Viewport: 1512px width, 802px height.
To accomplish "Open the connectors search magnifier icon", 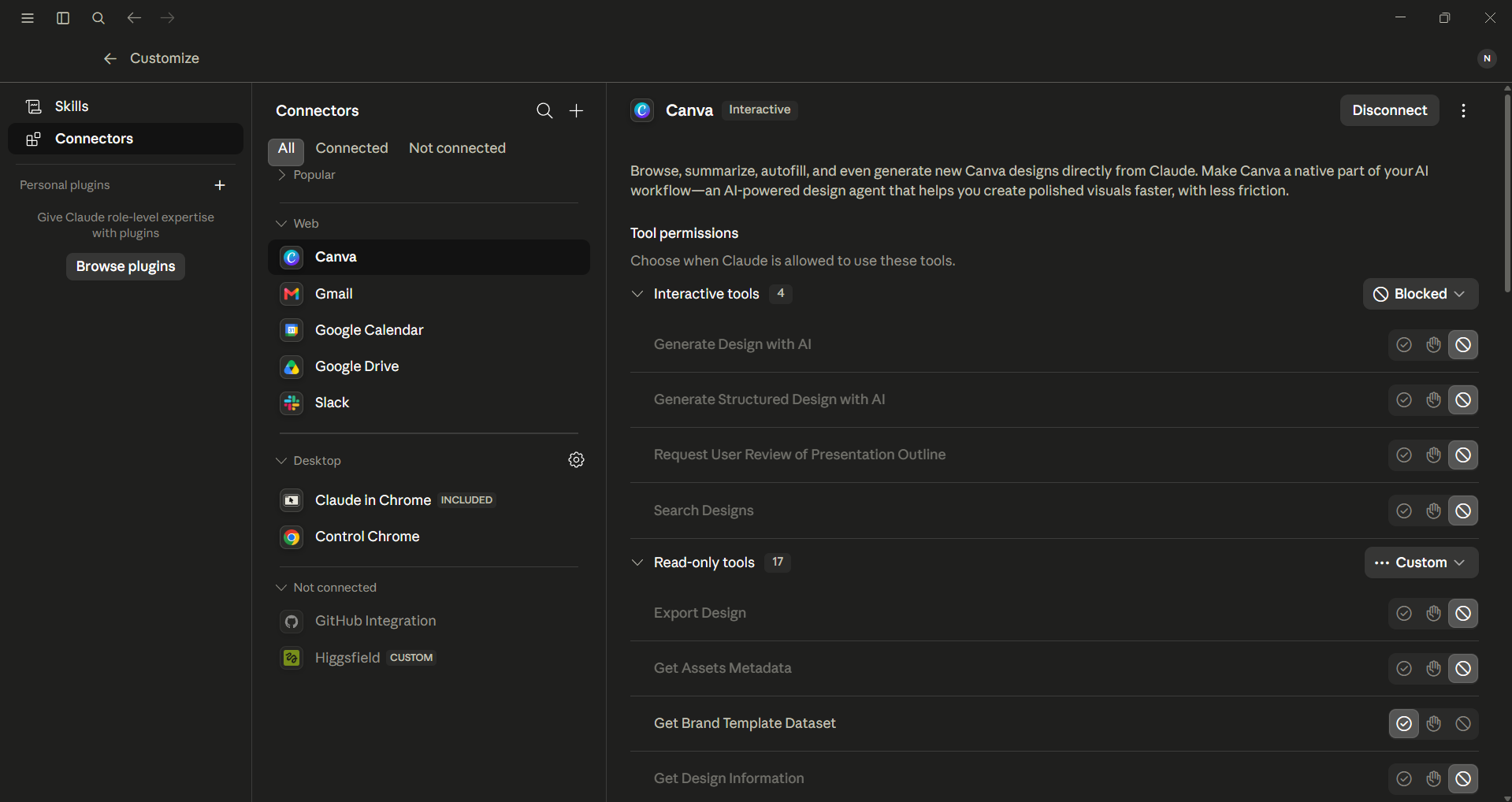I will tap(544, 111).
